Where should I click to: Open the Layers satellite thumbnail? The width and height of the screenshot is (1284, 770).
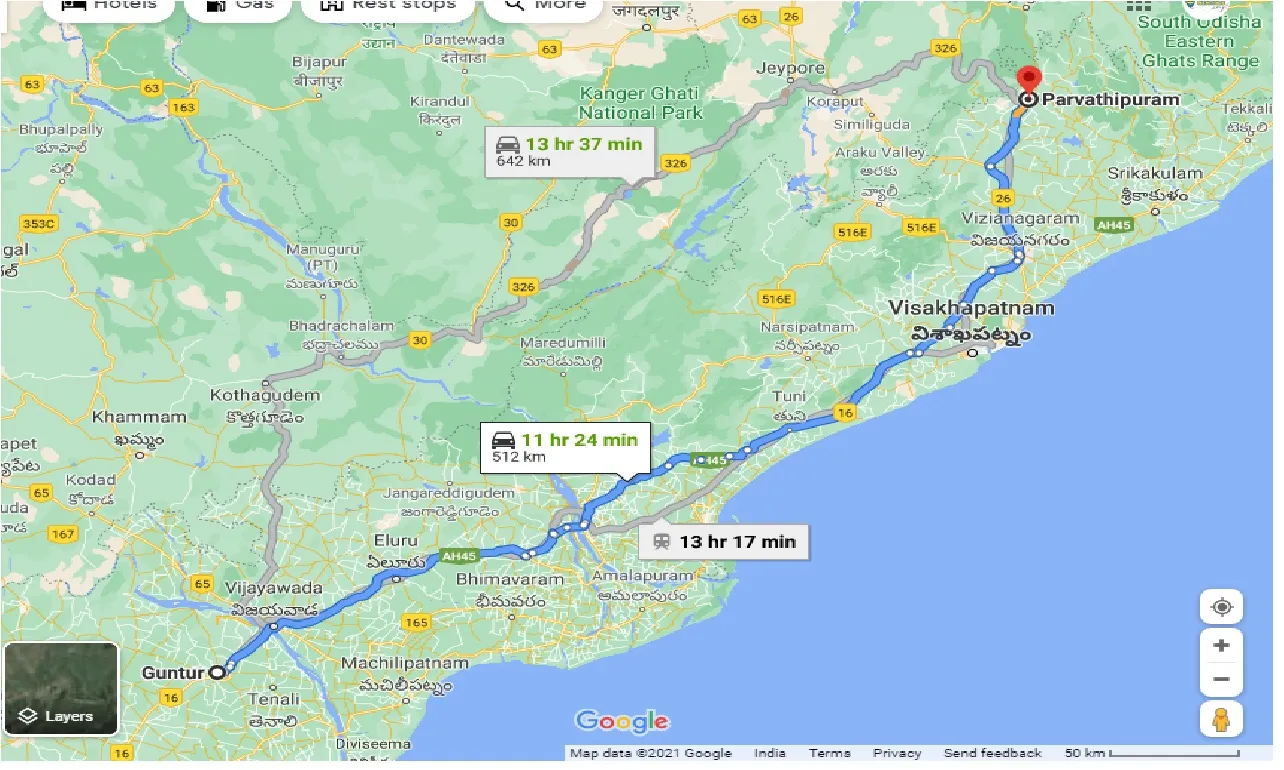click(61, 689)
